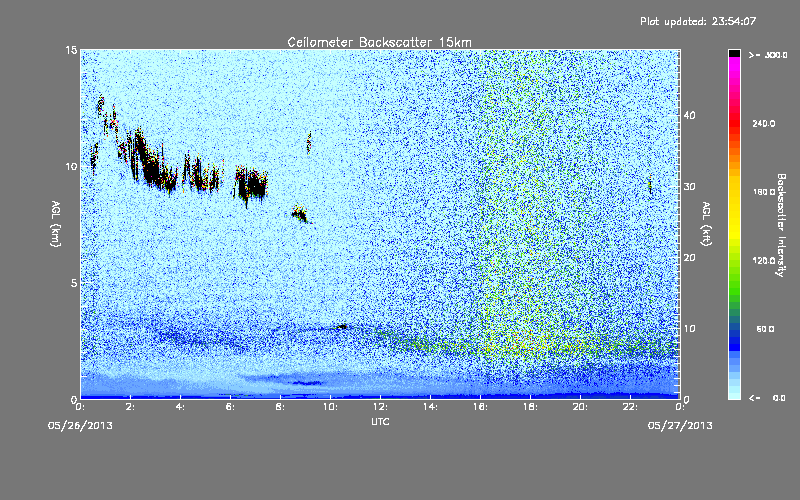Click the '4:' hour tick on the time axis
This screenshot has height=500, width=800.
(180, 407)
